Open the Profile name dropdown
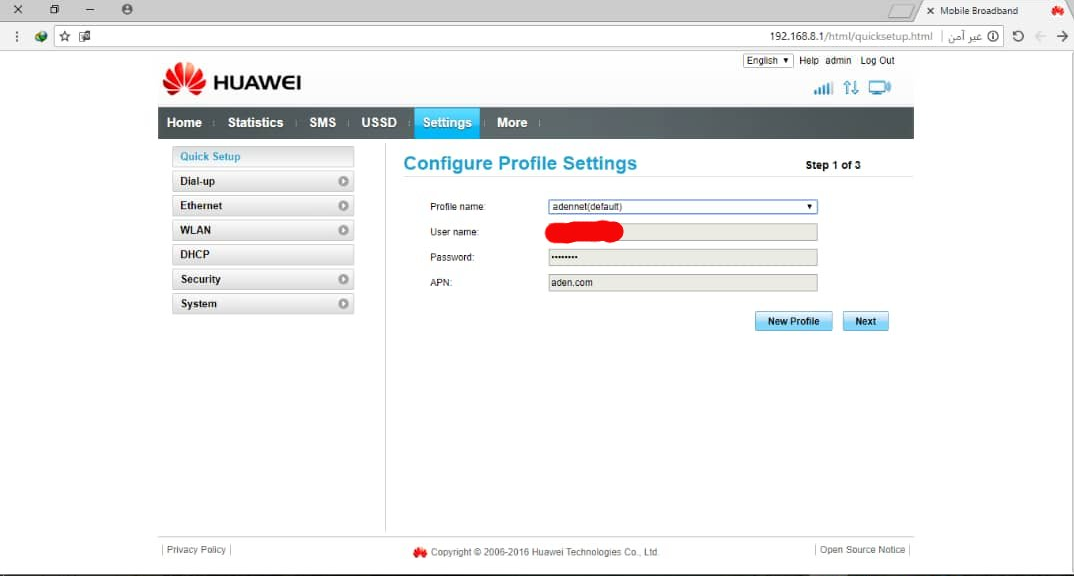 coord(683,207)
